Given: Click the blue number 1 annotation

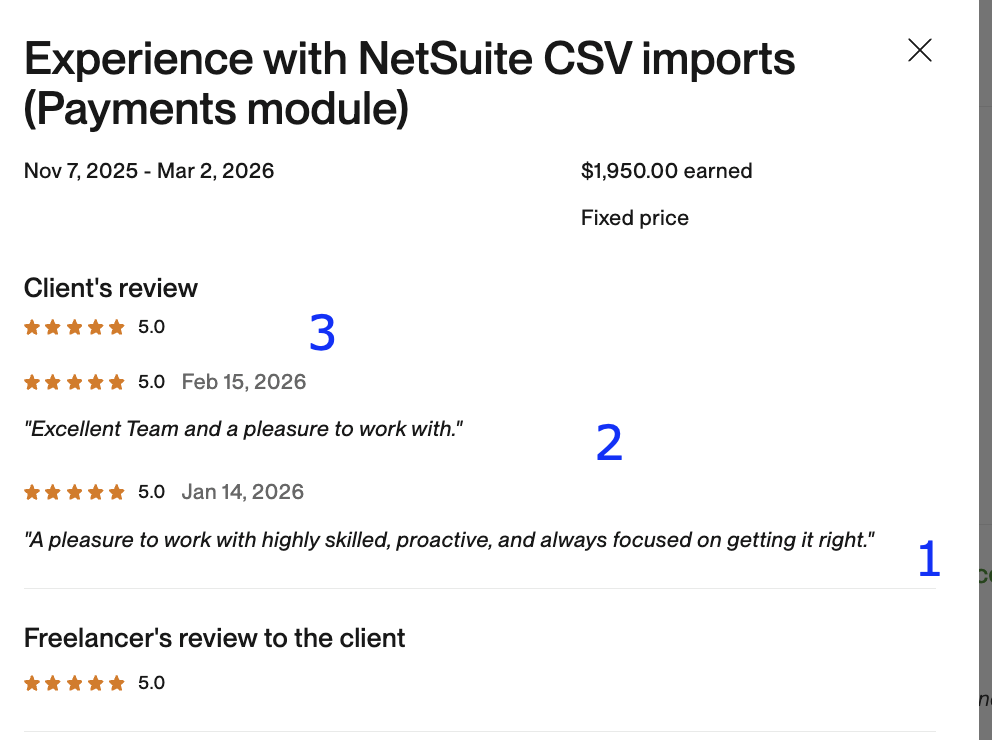Looking at the screenshot, I should [x=929, y=559].
